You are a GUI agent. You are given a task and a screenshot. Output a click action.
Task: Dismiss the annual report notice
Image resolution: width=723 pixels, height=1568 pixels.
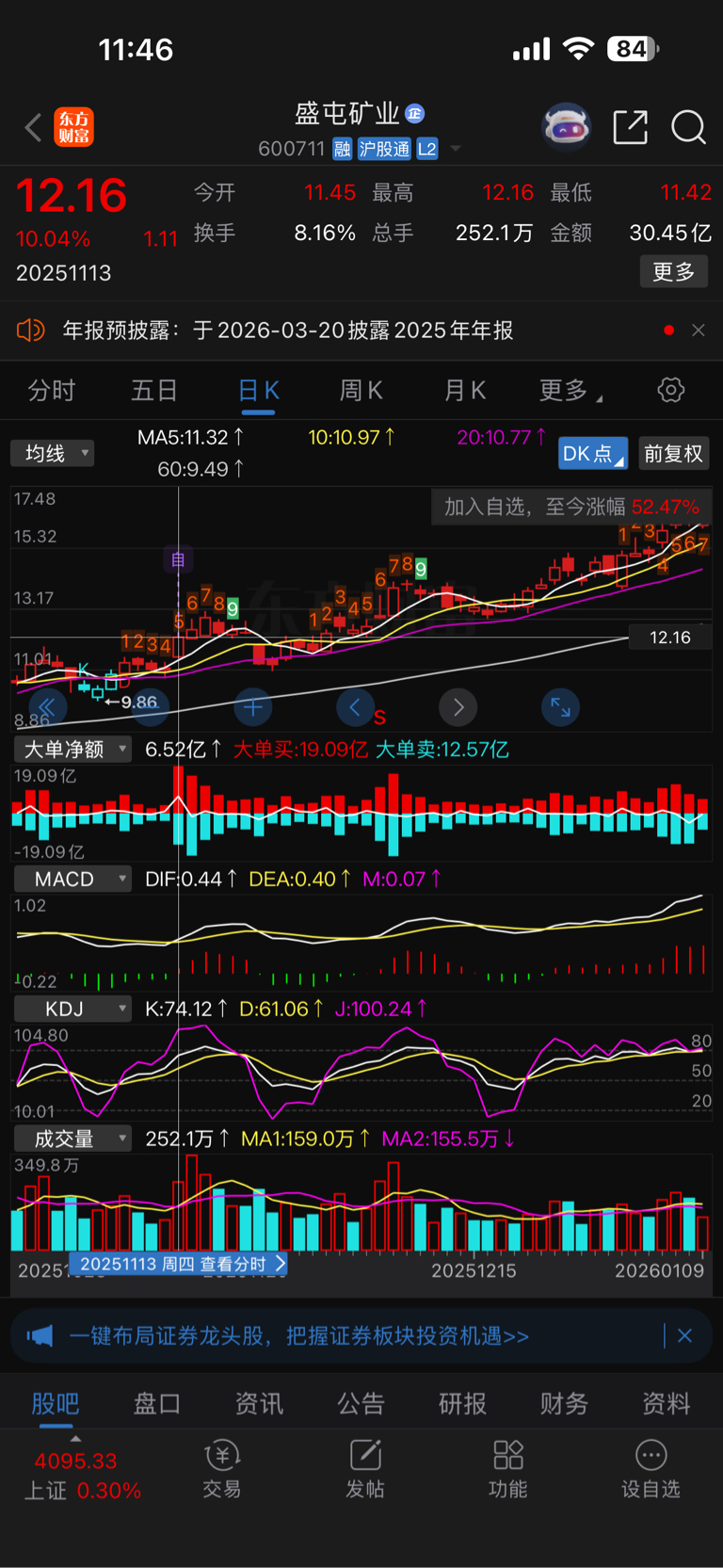click(x=699, y=331)
